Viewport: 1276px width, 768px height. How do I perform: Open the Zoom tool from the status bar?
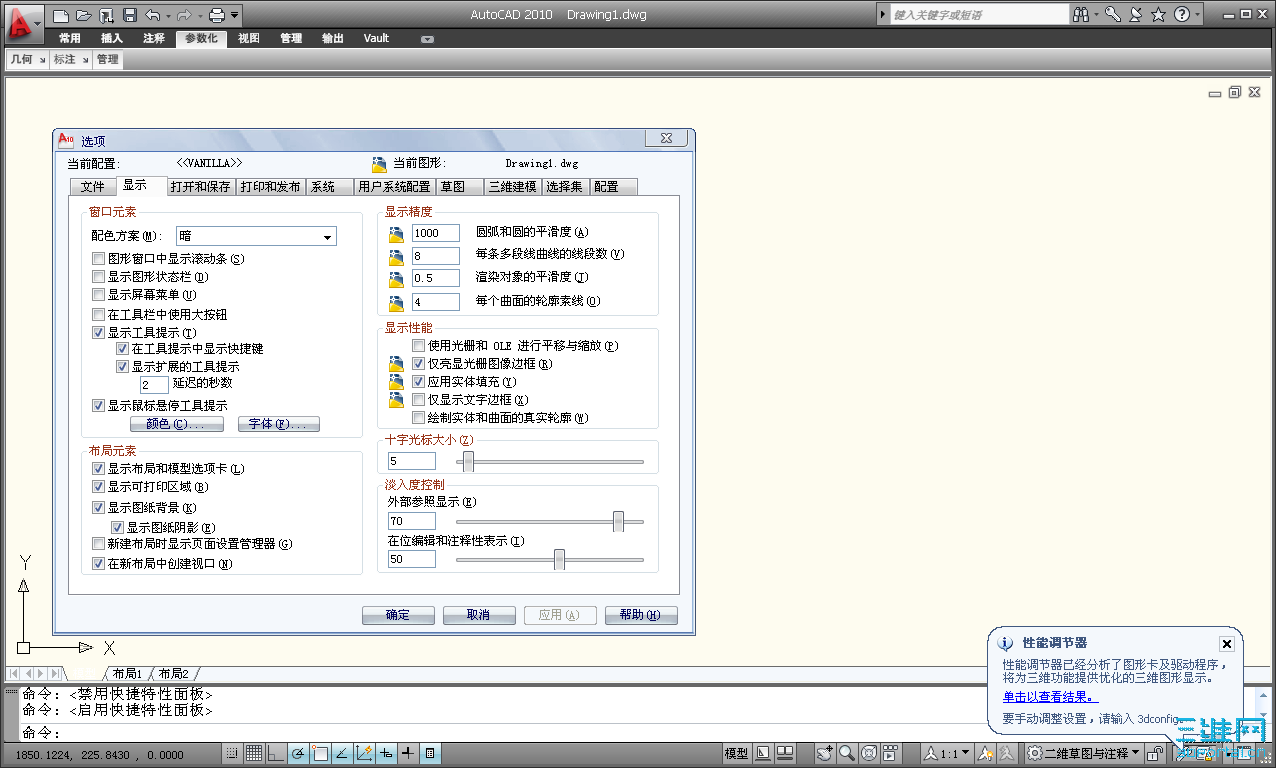pyautogui.click(x=847, y=753)
